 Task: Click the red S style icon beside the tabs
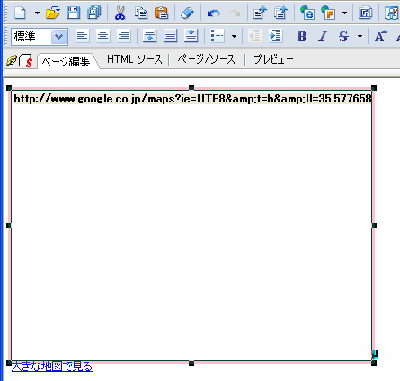tap(26, 61)
